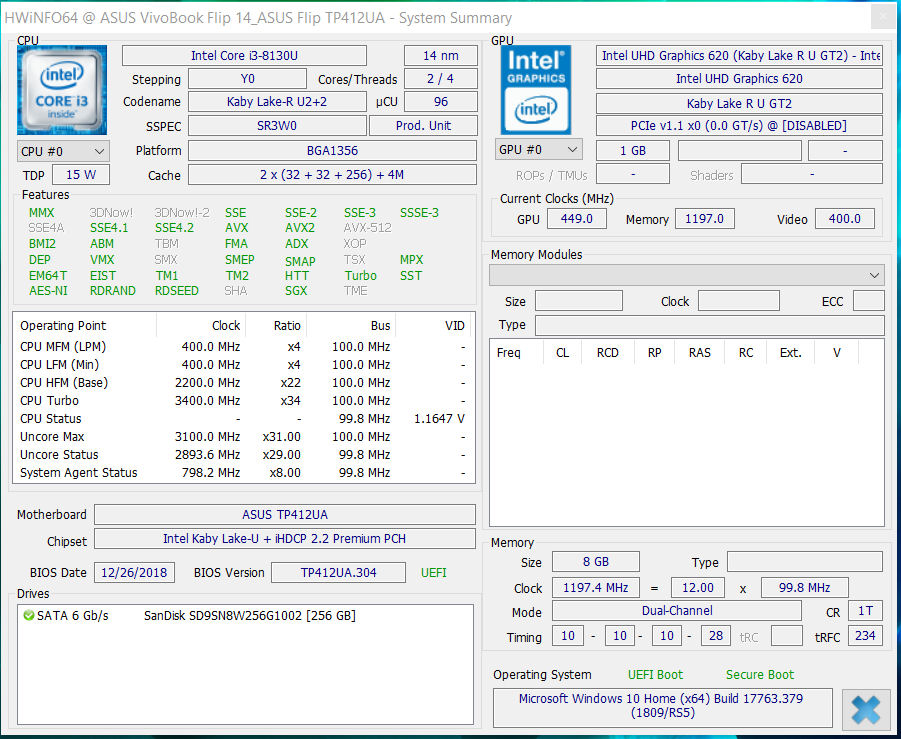Click the tRFC value 234
This screenshot has height=739, width=901.
point(865,636)
